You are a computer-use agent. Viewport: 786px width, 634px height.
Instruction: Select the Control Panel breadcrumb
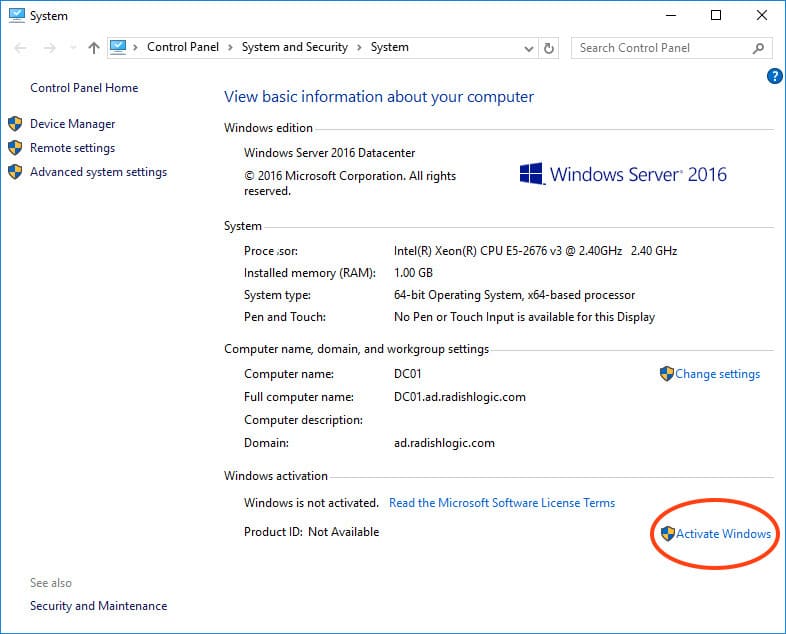pos(182,47)
